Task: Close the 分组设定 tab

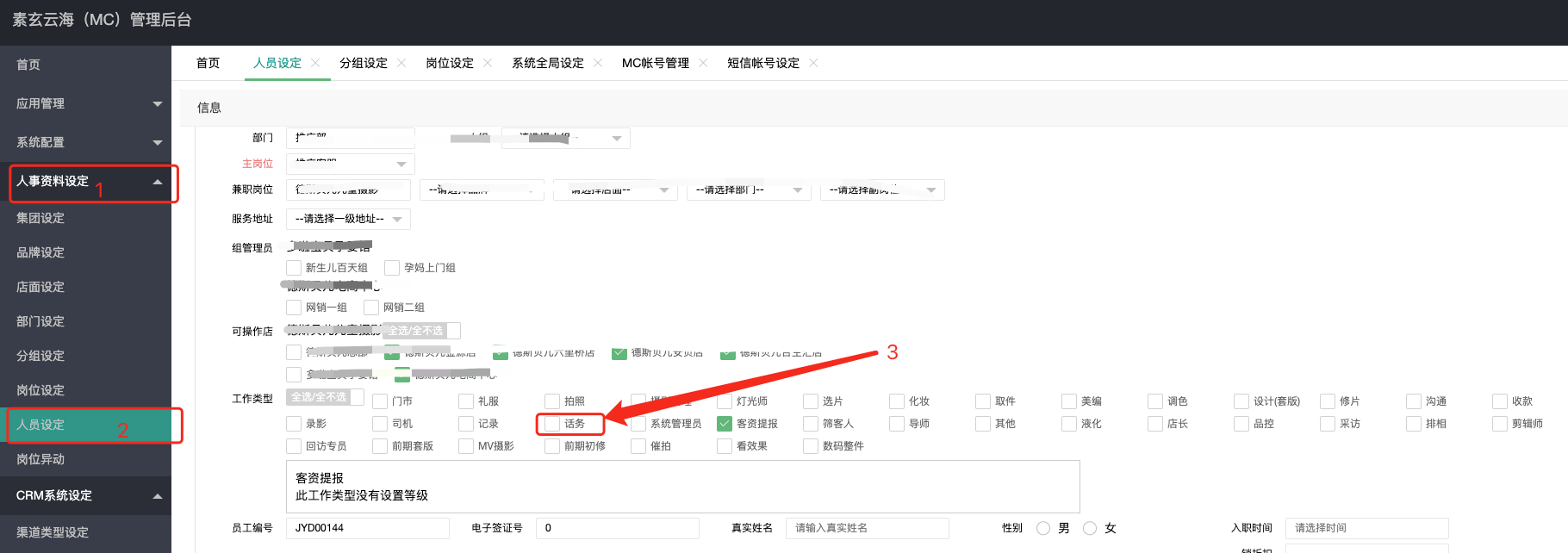Action: click(401, 63)
